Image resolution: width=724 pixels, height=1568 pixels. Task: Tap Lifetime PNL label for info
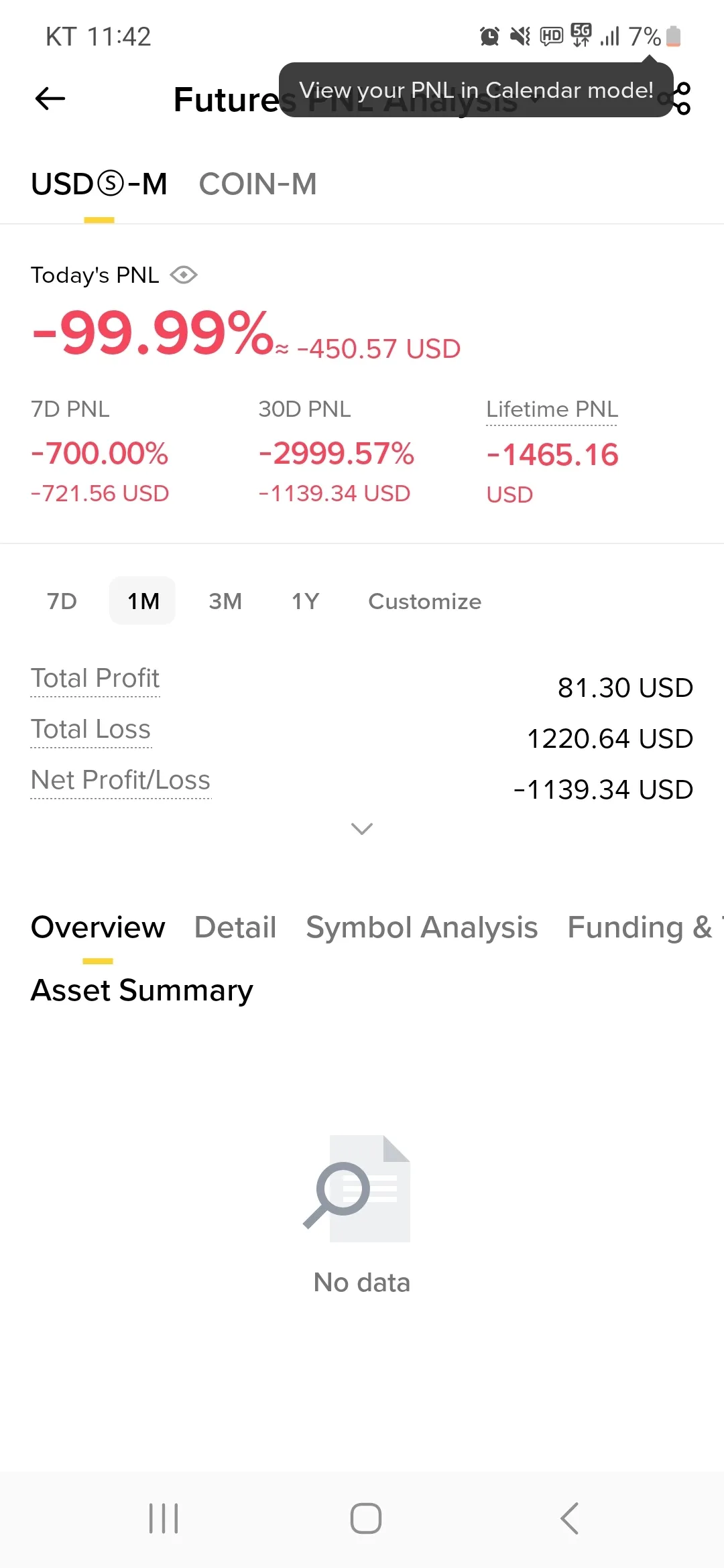pyautogui.click(x=552, y=409)
